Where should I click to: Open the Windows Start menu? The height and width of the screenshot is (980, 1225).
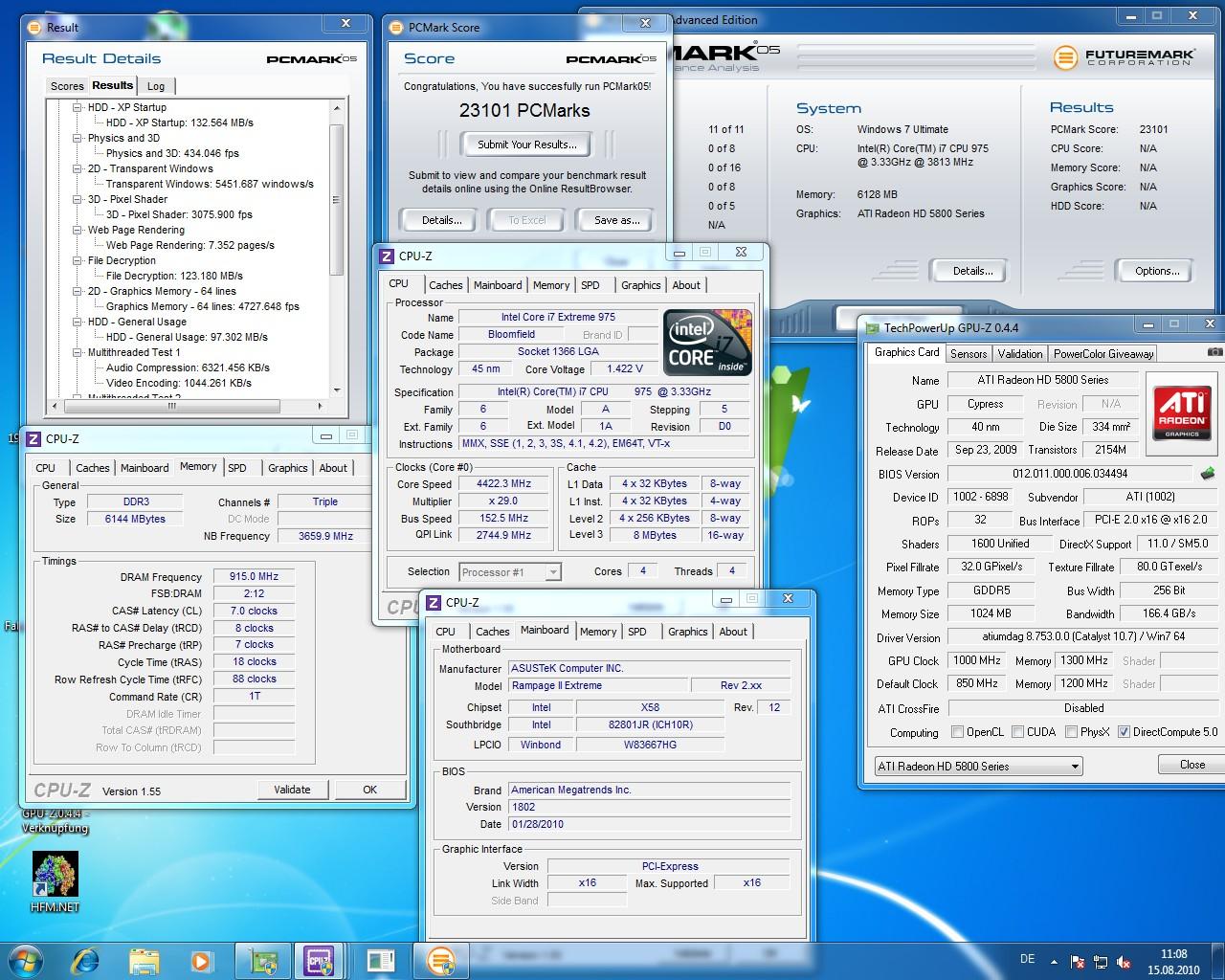pyautogui.click(x=24, y=960)
